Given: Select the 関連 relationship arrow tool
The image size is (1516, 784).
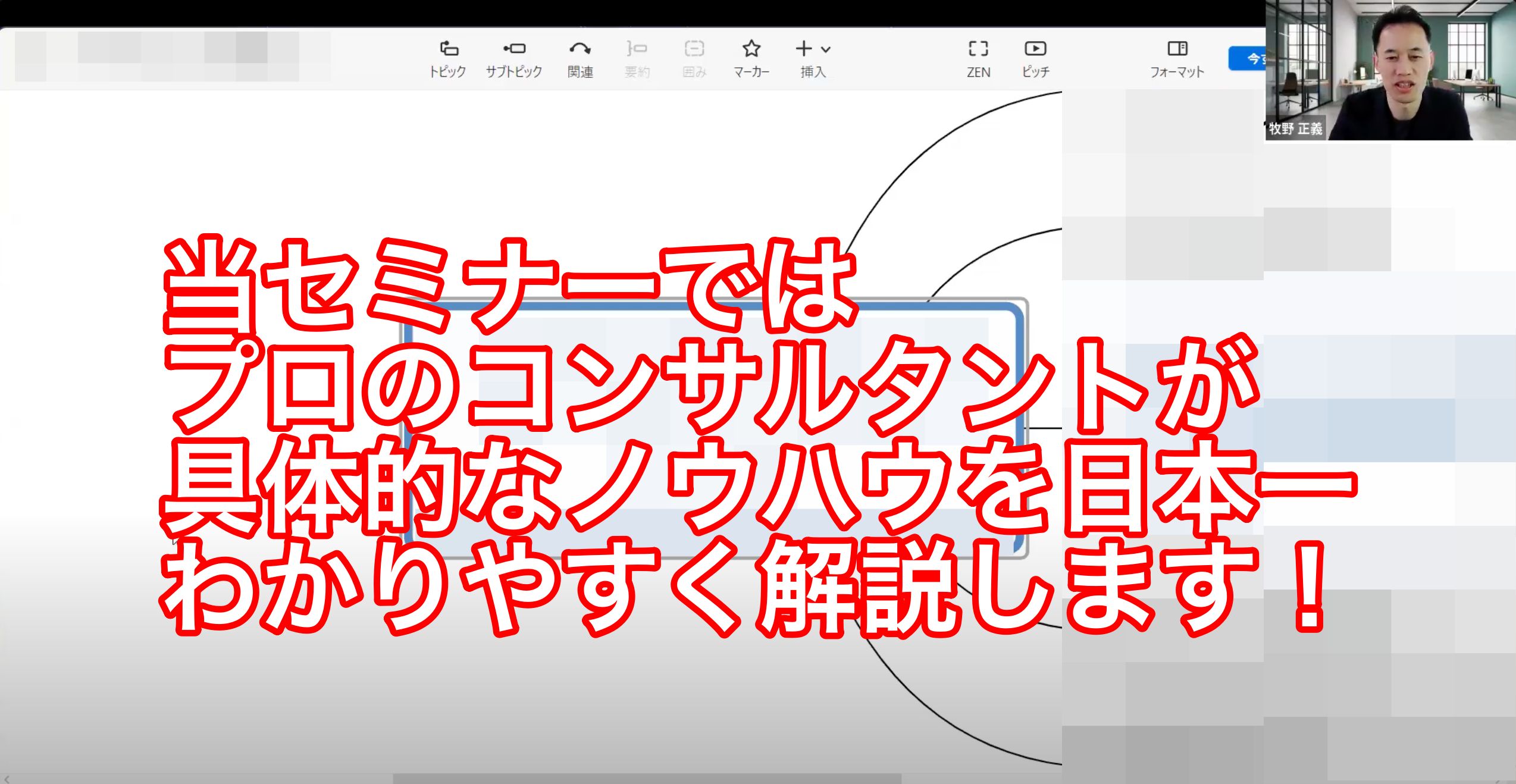Looking at the screenshot, I should coord(580,49).
